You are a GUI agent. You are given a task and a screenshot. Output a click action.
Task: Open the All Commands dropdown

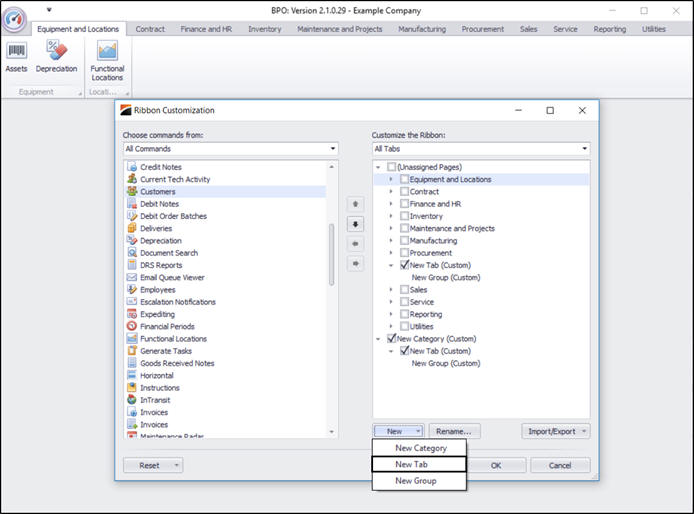tap(333, 149)
